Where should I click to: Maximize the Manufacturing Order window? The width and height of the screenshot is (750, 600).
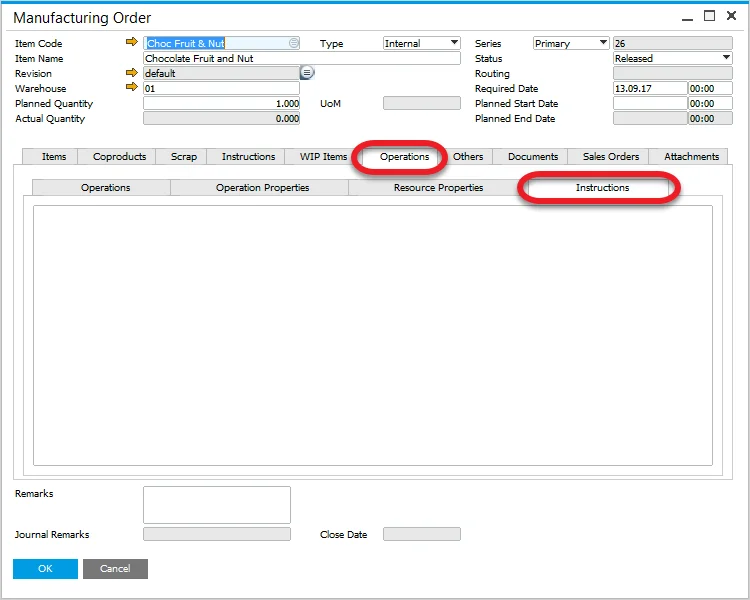coord(709,16)
